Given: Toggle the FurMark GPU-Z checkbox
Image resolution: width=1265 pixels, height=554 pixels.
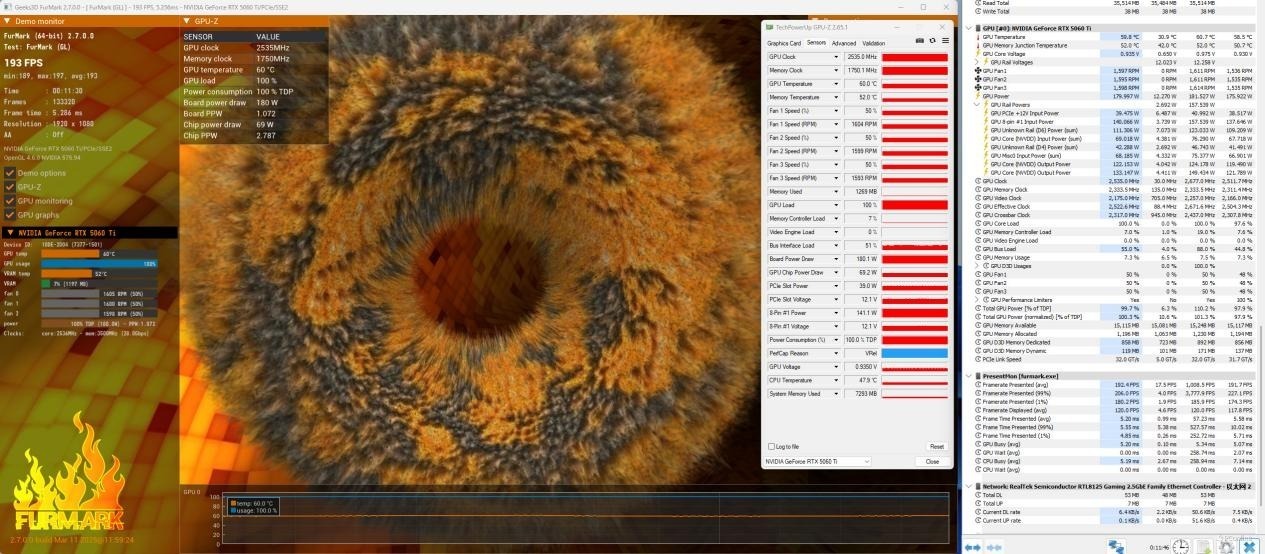Looking at the screenshot, I should [x=10, y=187].
